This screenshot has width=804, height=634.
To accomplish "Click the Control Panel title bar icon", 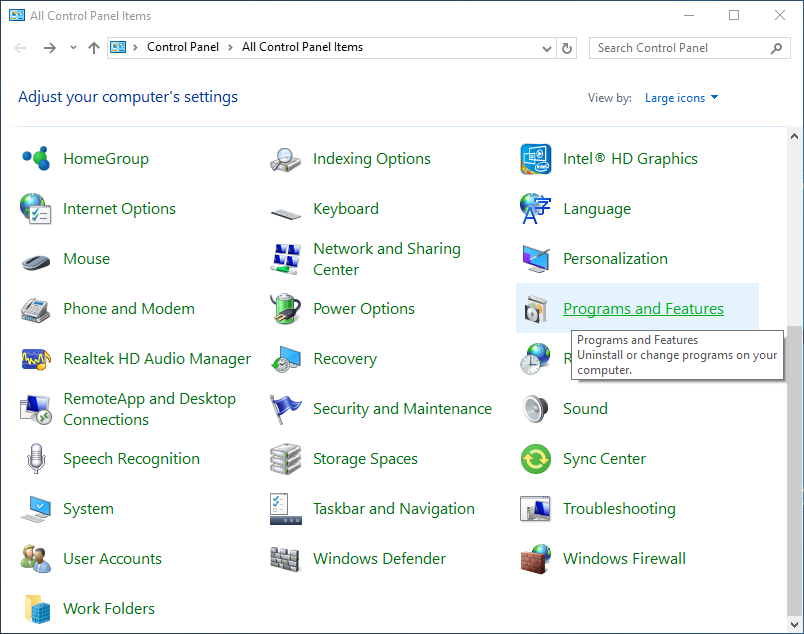I will pos(17,15).
